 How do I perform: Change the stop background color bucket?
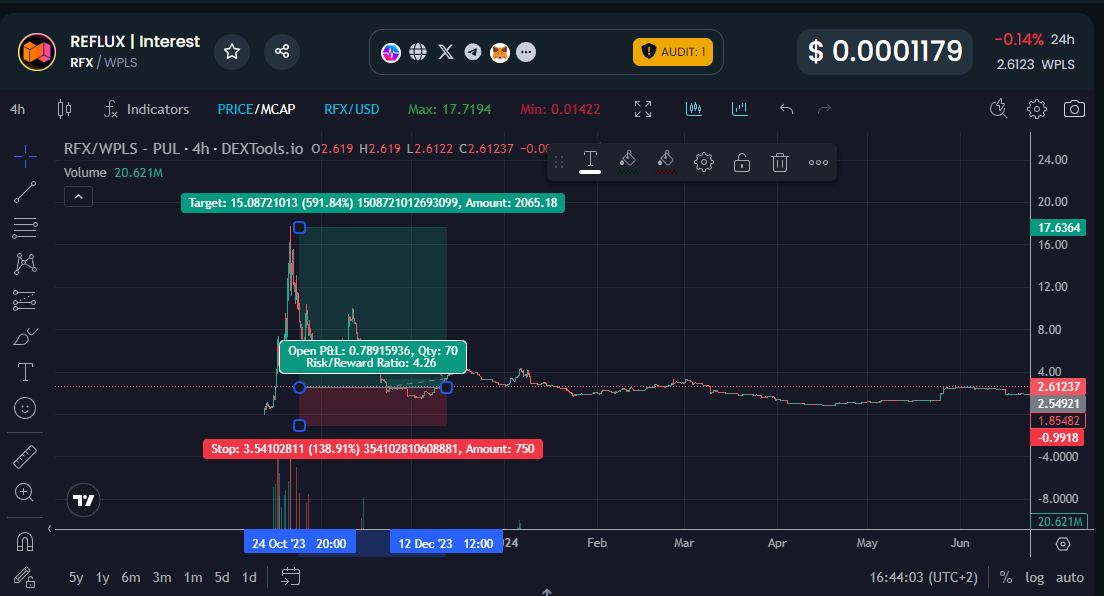665,162
